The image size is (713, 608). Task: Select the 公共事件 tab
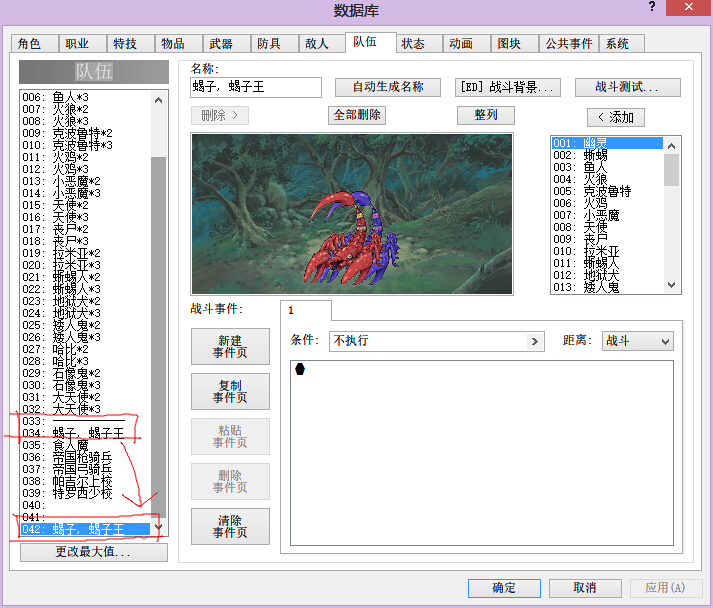coord(569,44)
